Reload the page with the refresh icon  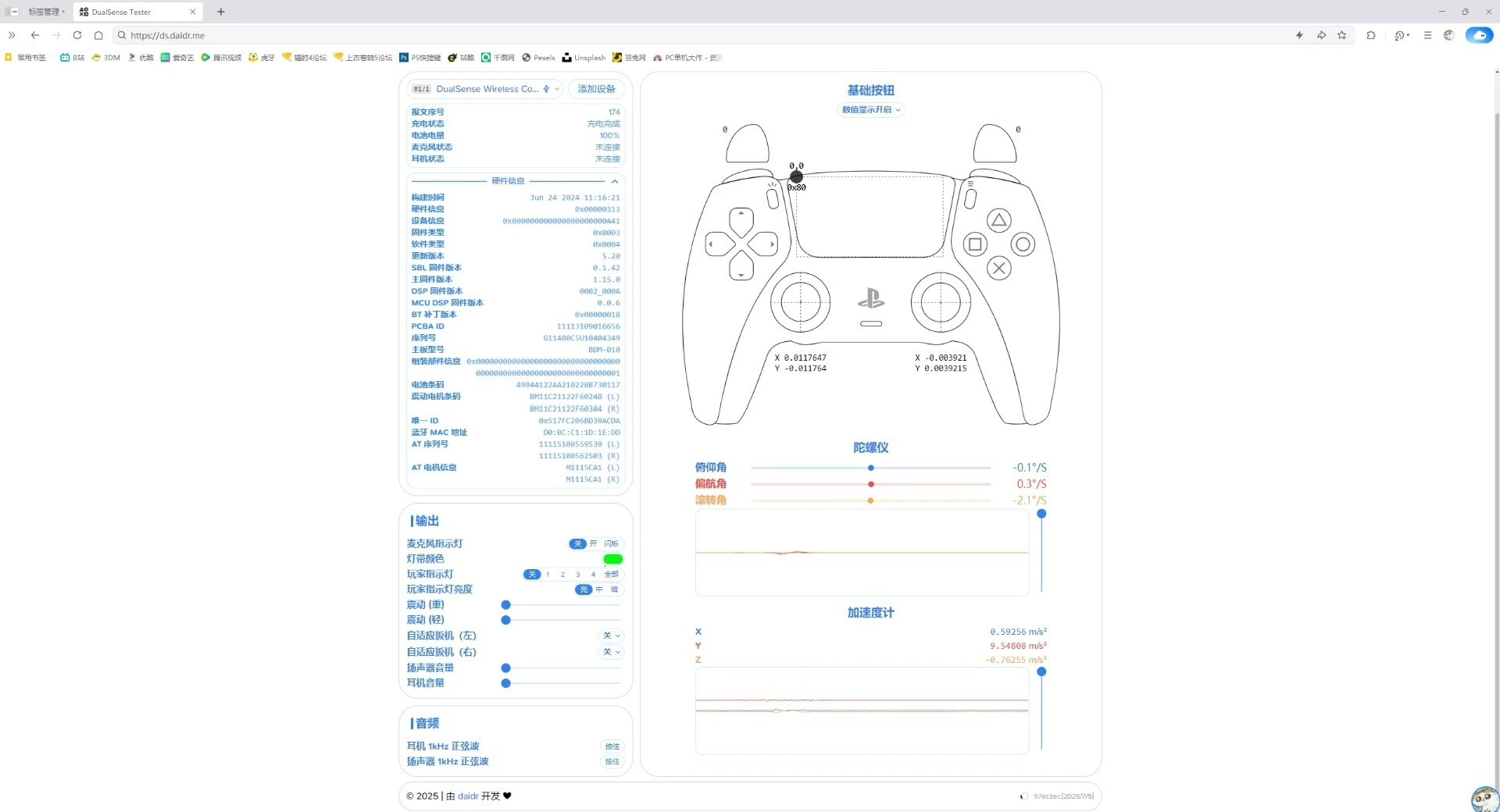tap(77, 35)
